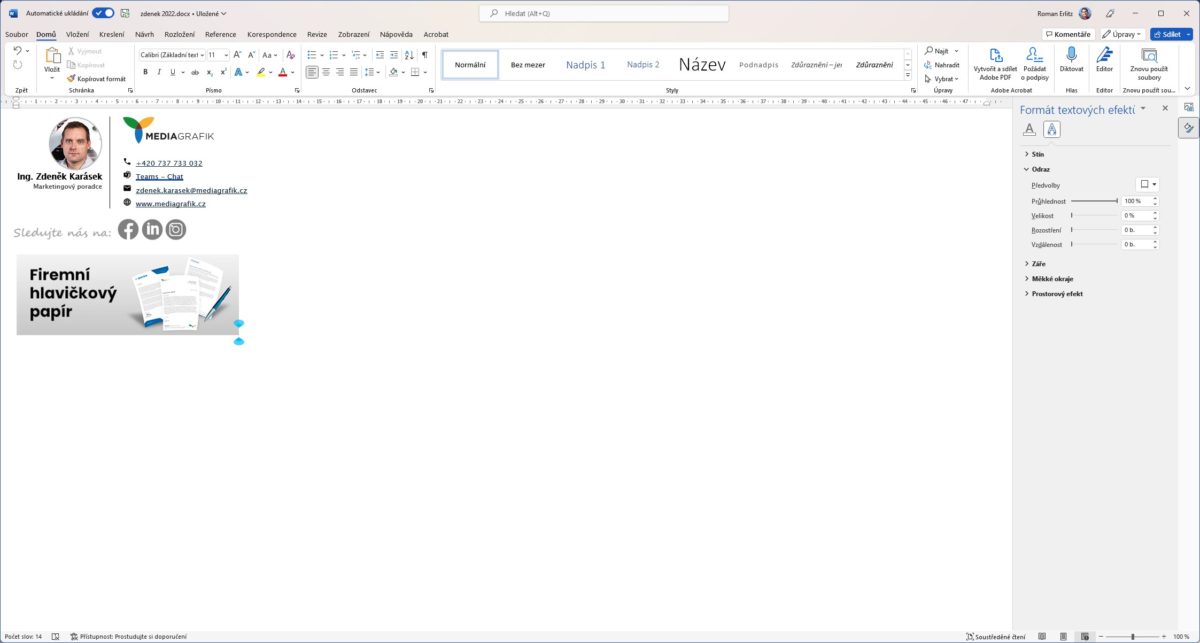The width and height of the screenshot is (1200, 643).
Task: Show paragraph marks with pilcrow icon
Action: pos(425,55)
